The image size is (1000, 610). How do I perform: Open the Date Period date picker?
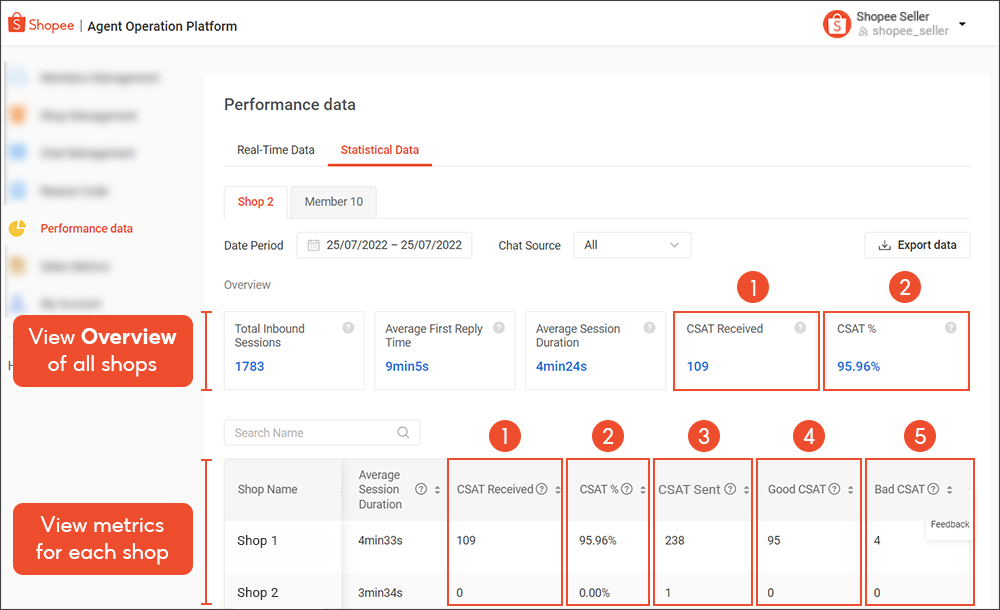(390, 245)
